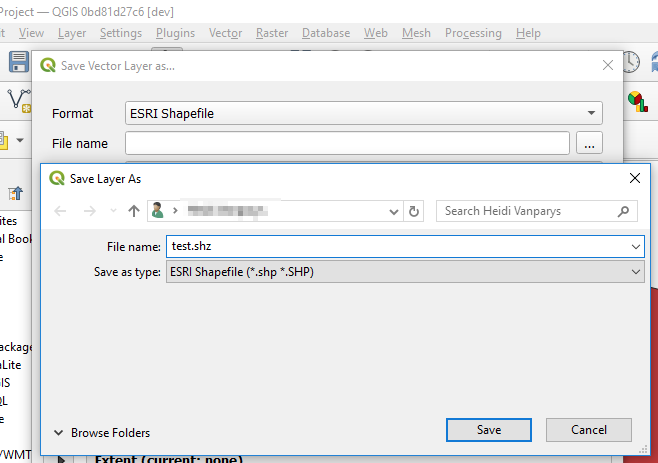Open the Raster menu

pos(272,33)
